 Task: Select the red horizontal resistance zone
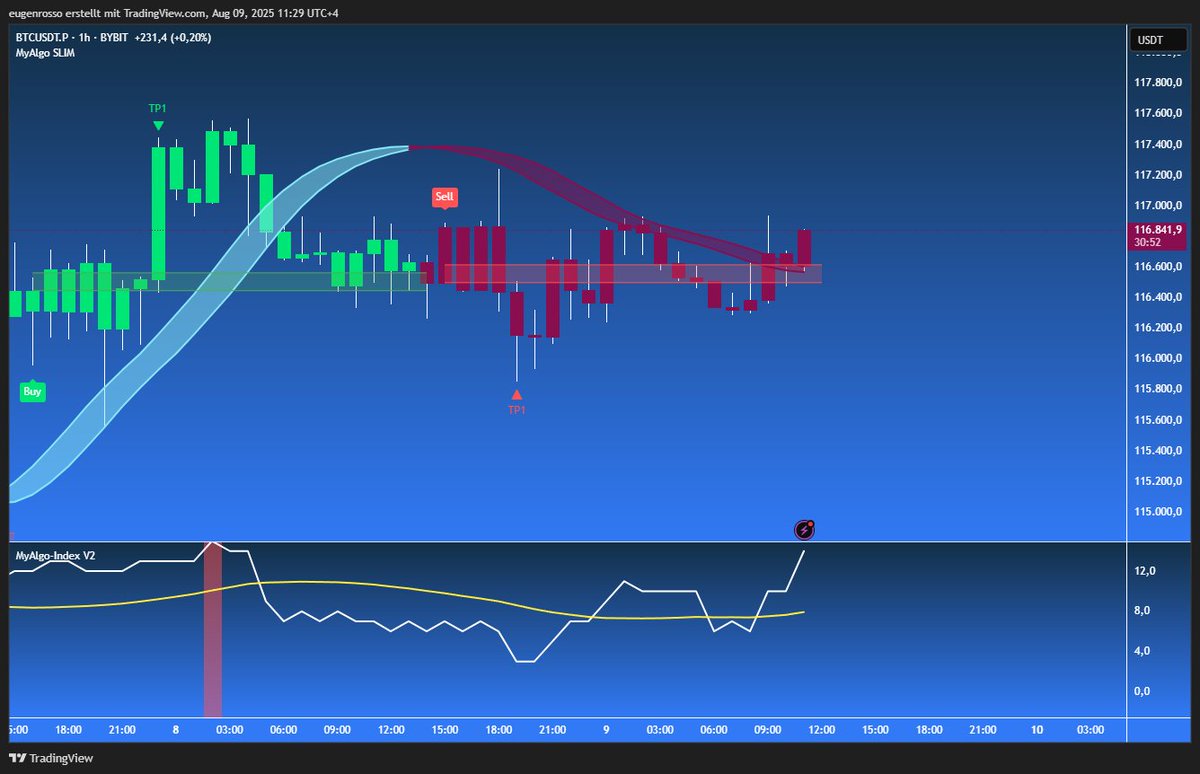click(633, 273)
